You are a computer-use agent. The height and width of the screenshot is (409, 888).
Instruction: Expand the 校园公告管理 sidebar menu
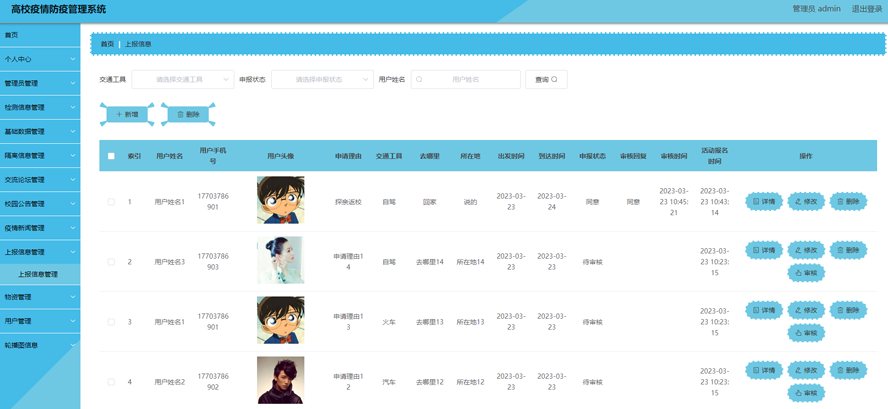click(40, 204)
